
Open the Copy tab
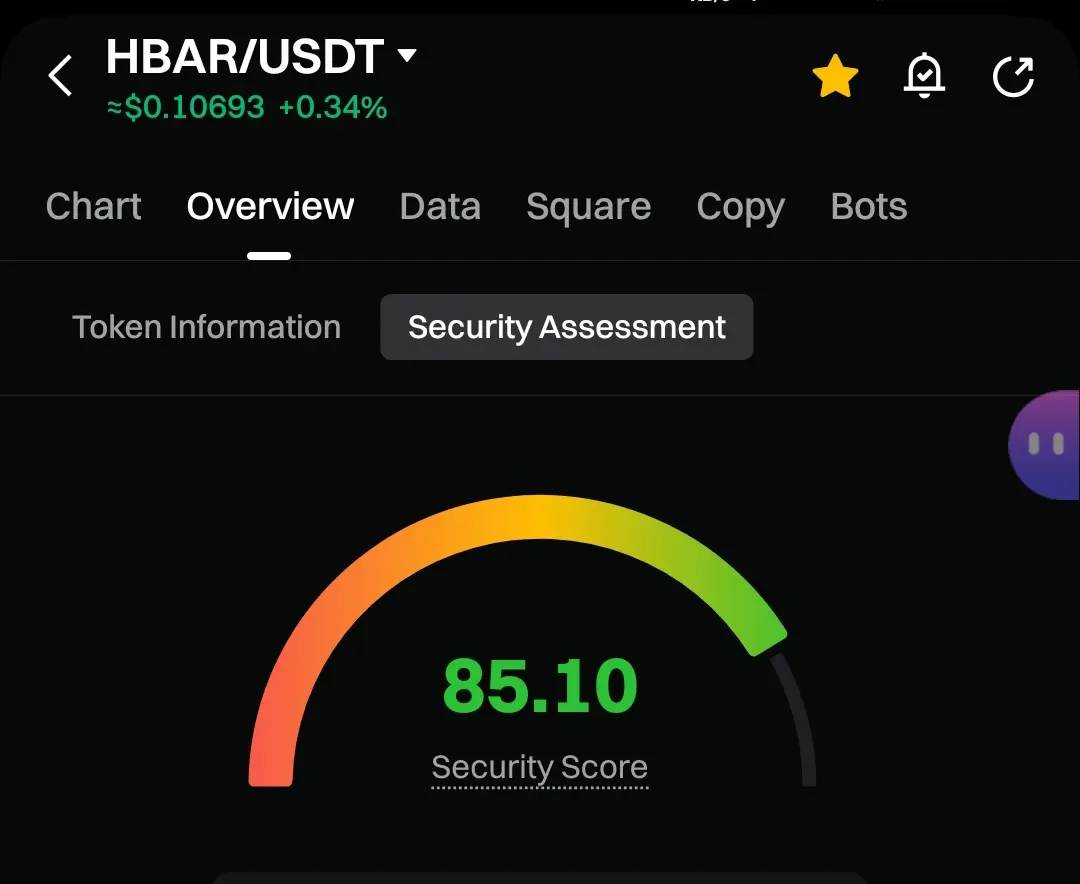[x=740, y=207]
